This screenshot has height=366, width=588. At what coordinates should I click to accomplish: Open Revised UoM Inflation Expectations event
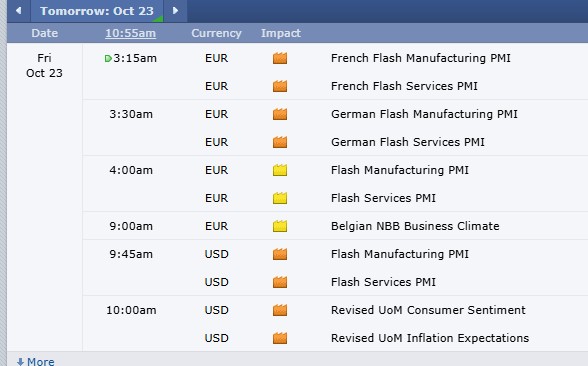pyautogui.click(x=430, y=338)
